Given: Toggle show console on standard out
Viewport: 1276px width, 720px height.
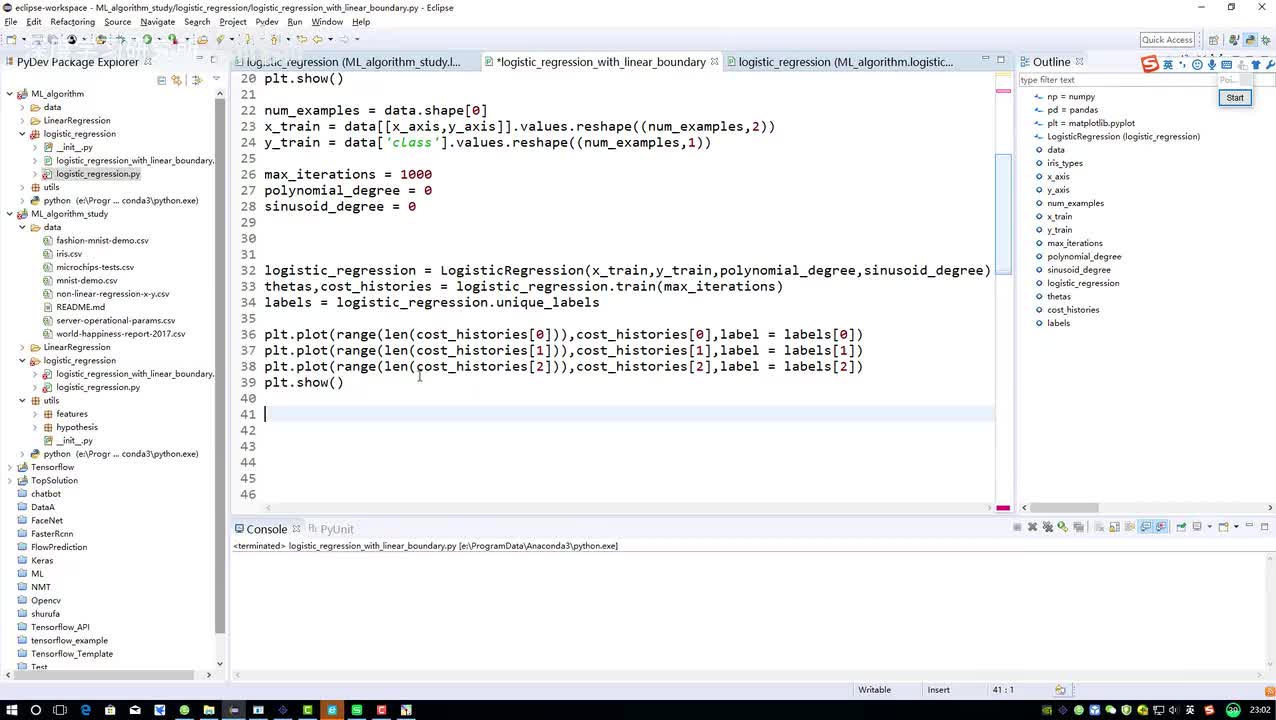Looking at the screenshot, I should click(x=1145, y=527).
